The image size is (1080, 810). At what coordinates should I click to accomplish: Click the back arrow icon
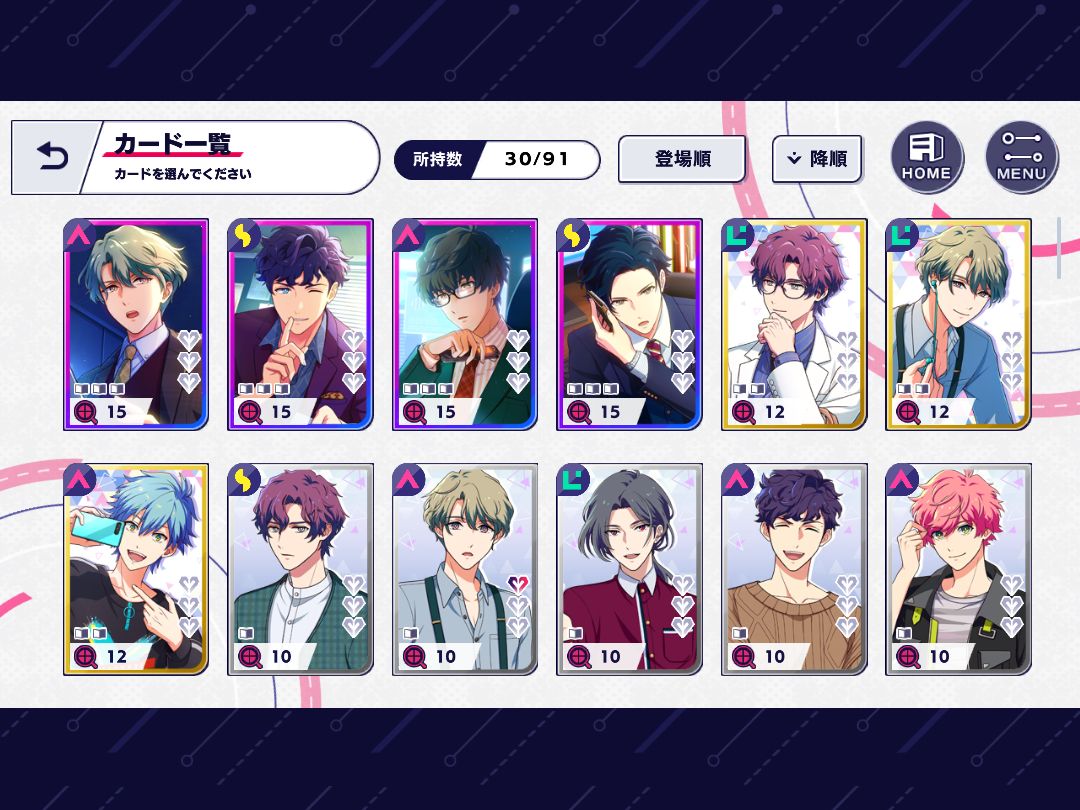pos(52,157)
